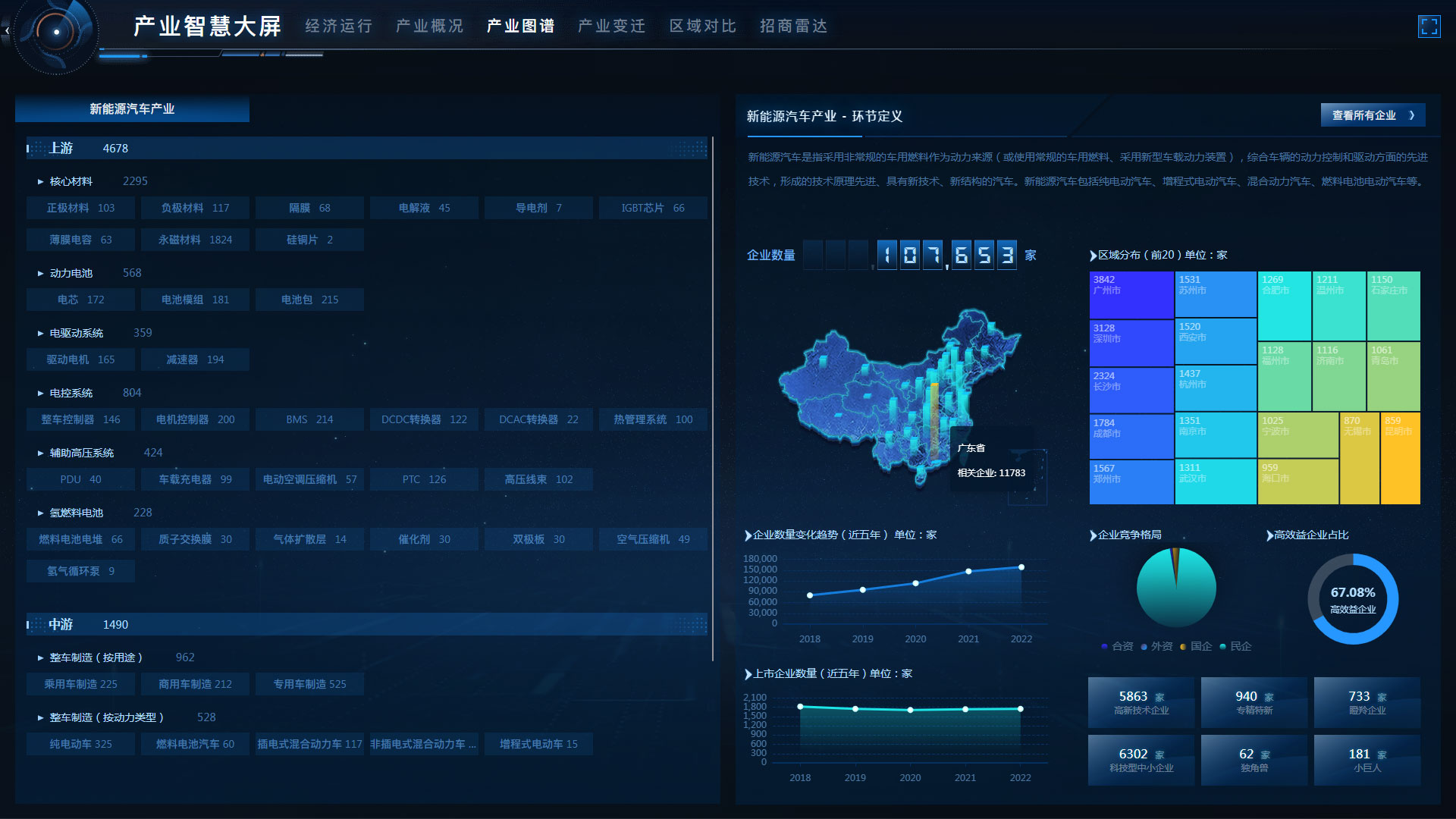Toggle the 民企 legend item
Image resolution: width=1456 pixels, height=819 pixels.
point(1235,647)
